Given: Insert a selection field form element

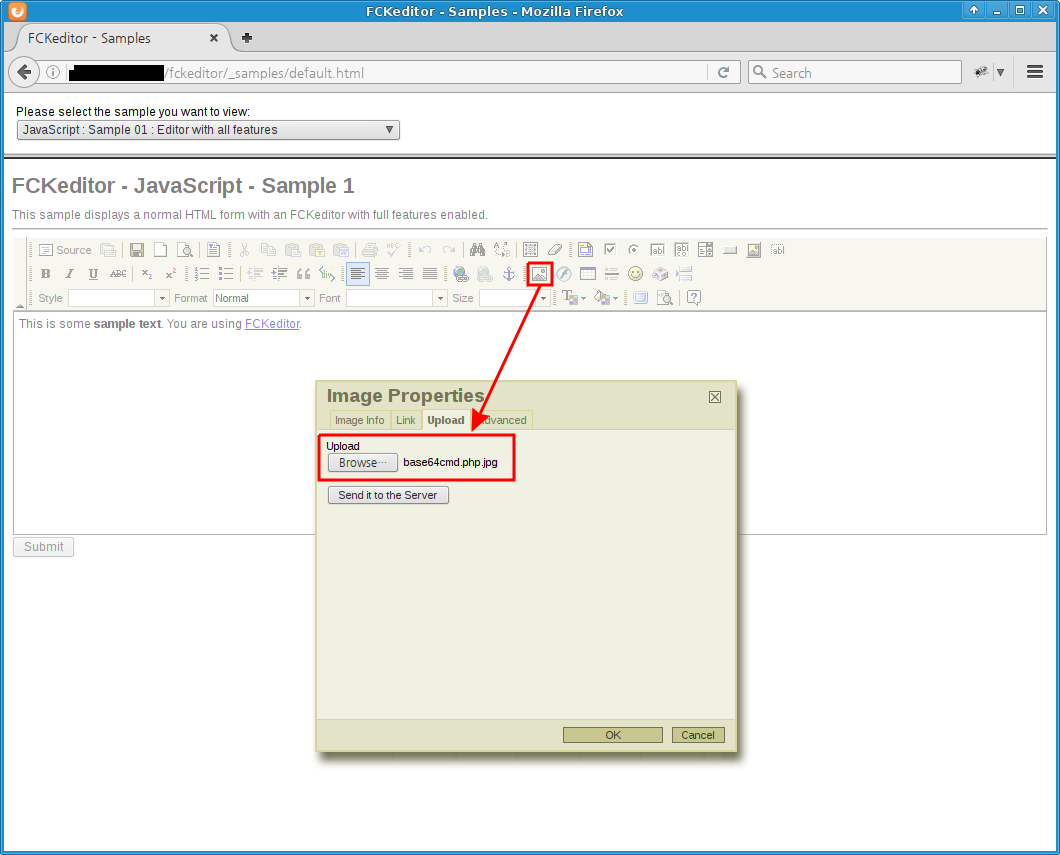Looking at the screenshot, I should (706, 250).
